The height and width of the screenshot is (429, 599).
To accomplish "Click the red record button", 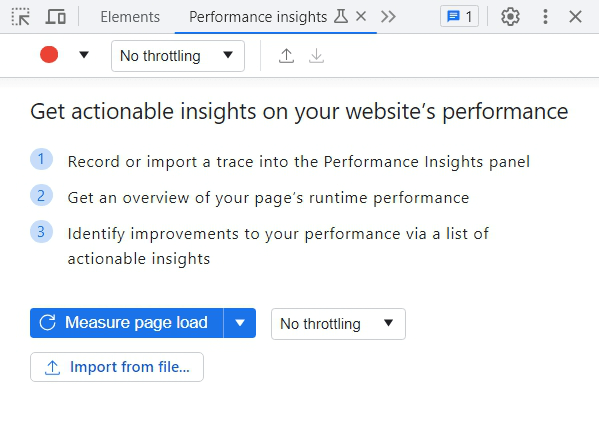I will (x=49, y=55).
